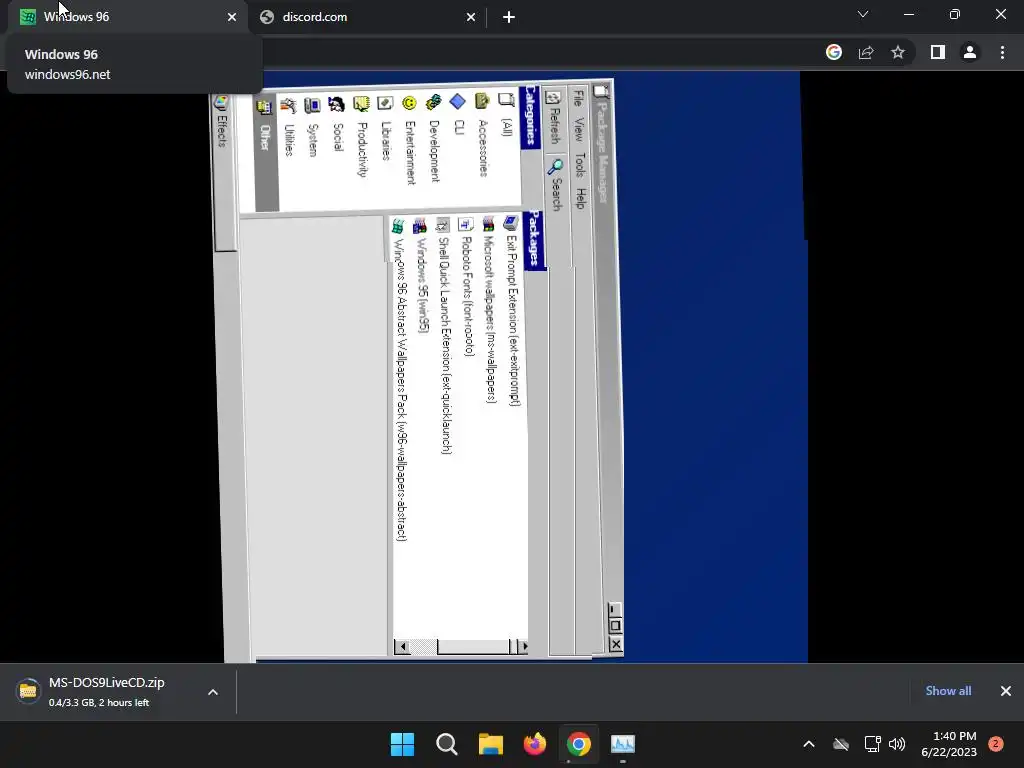Screen dimensions: 1024x768
Task: Open the Help menu in Package Manager
Action: click(x=581, y=199)
